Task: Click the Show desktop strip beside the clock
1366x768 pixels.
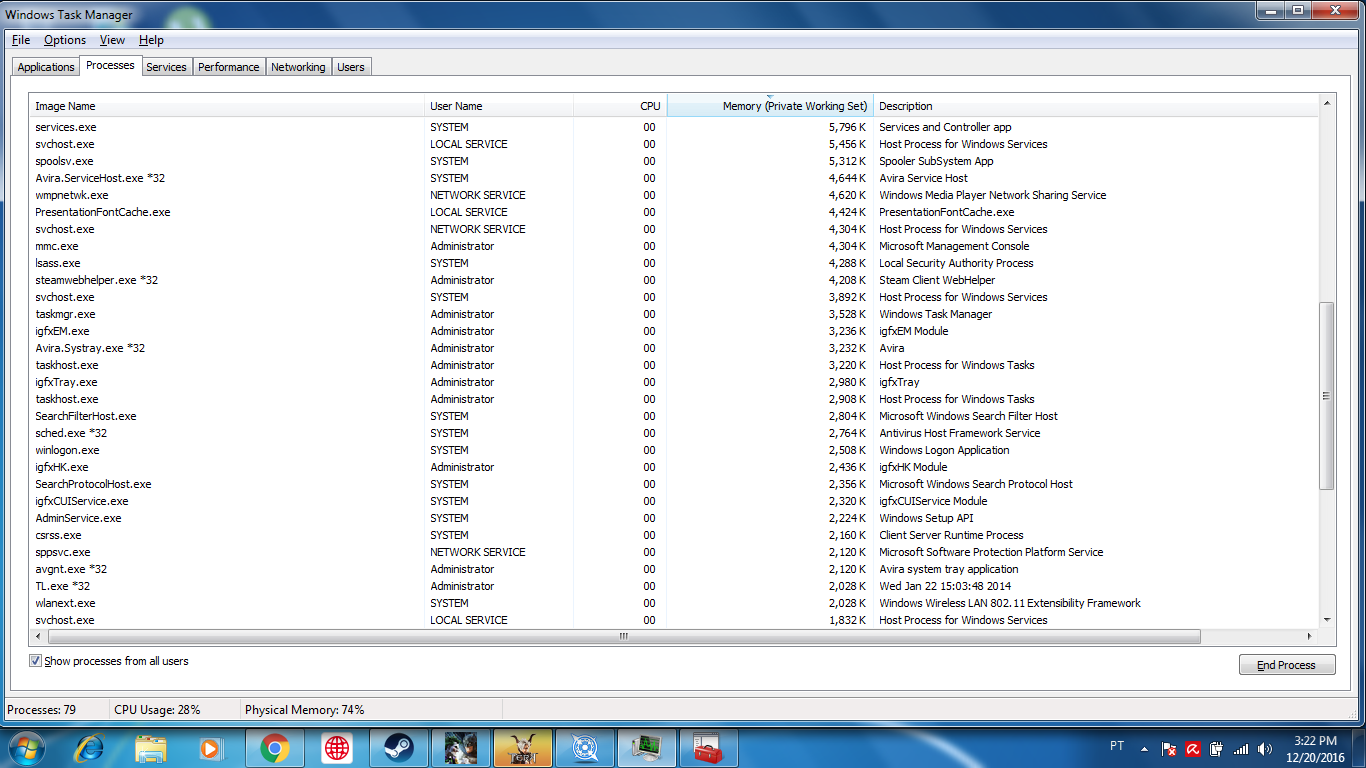Action: 1359,748
